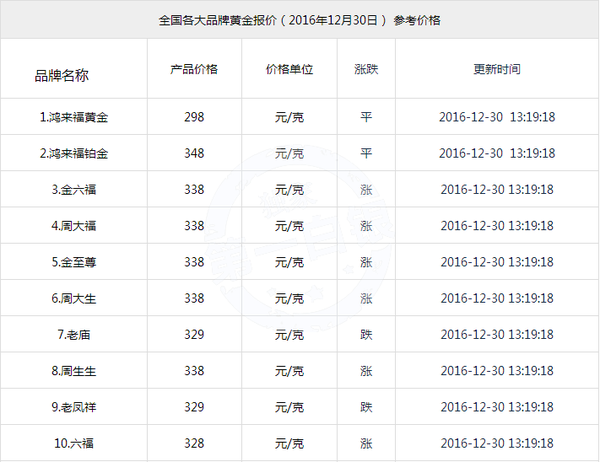This screenshot has width=600, height=462.
Task: Select the 价格单位 column header
Action: (x=289, y=69)
